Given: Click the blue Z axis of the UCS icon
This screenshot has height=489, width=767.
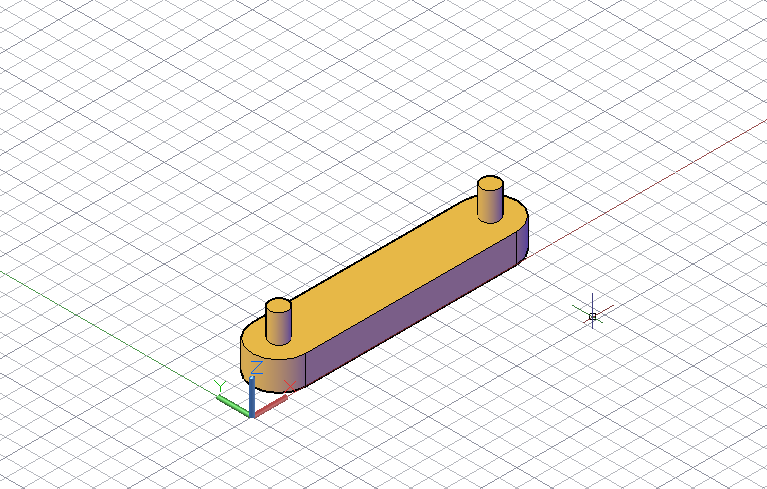Looking at the screenshot, I should [251, 396].
